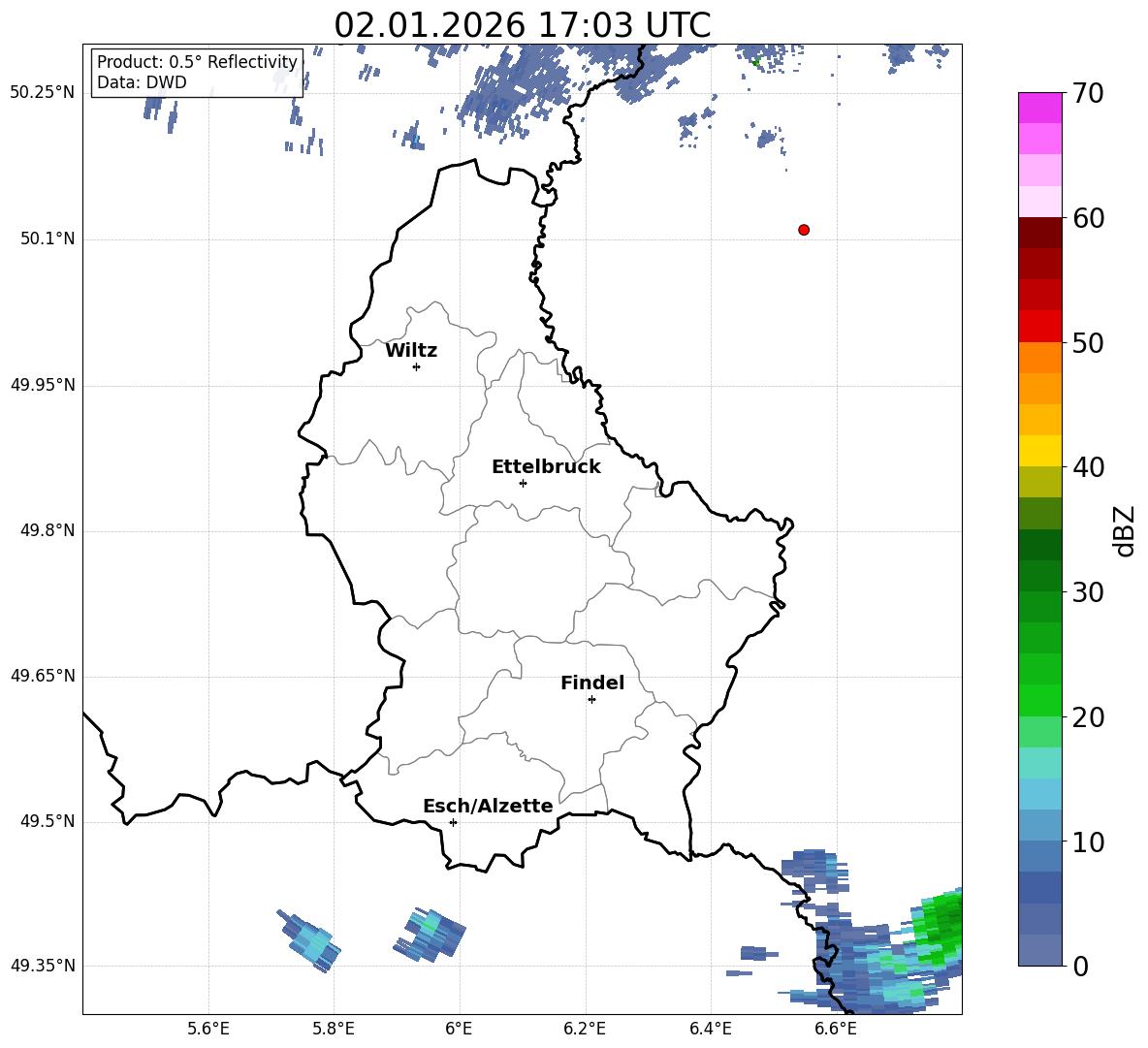
Task: Select the Wiltz city label
Action: click(x=411, y=351)
